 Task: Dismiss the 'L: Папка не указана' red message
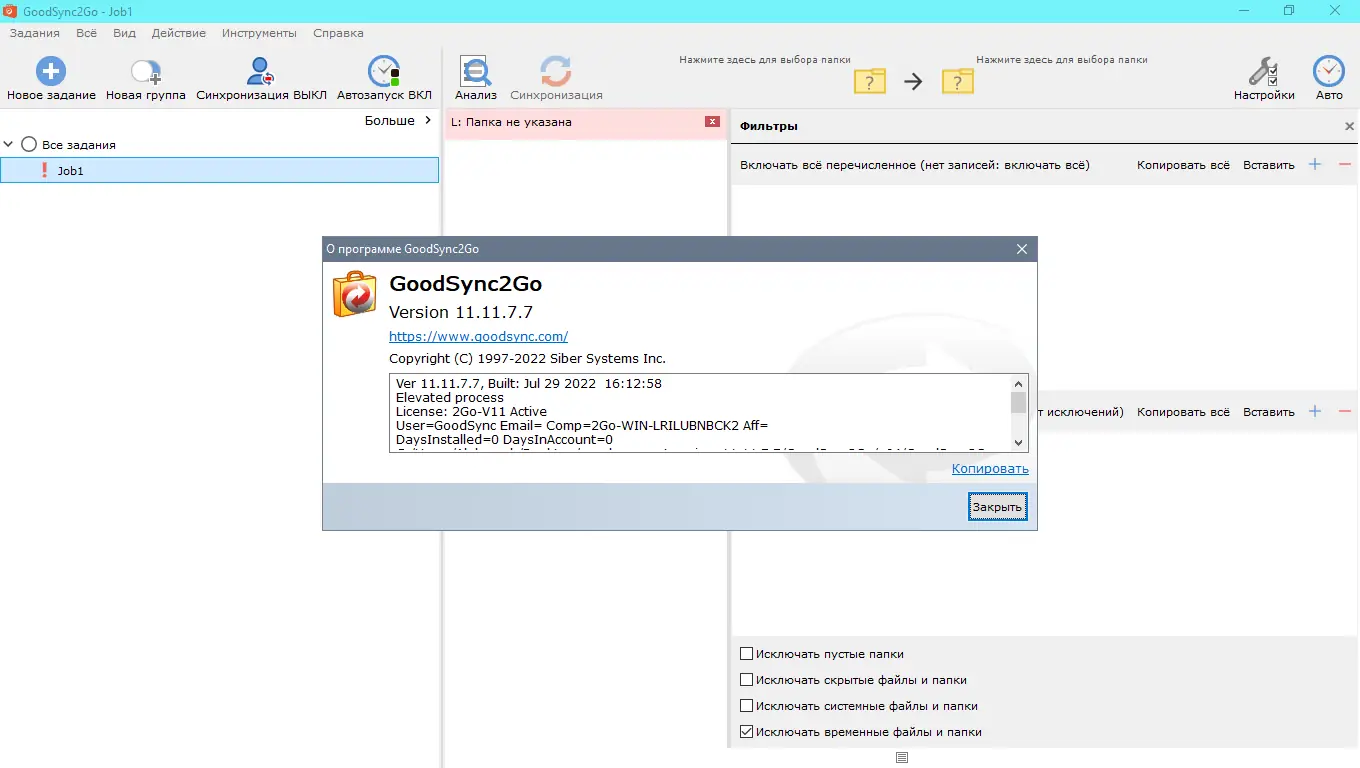coord(713,122)
